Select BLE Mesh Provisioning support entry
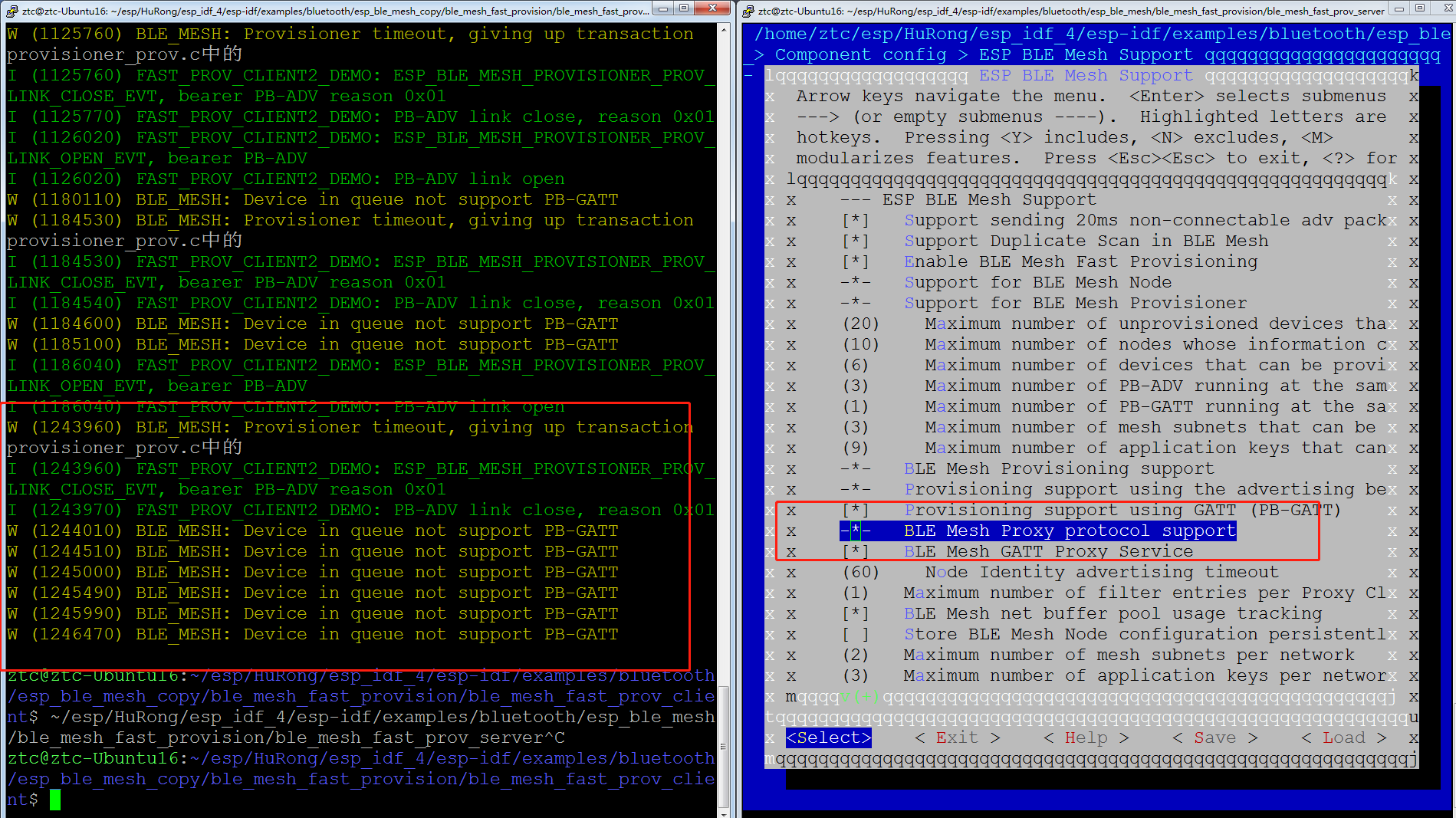 pos(1028,468)
